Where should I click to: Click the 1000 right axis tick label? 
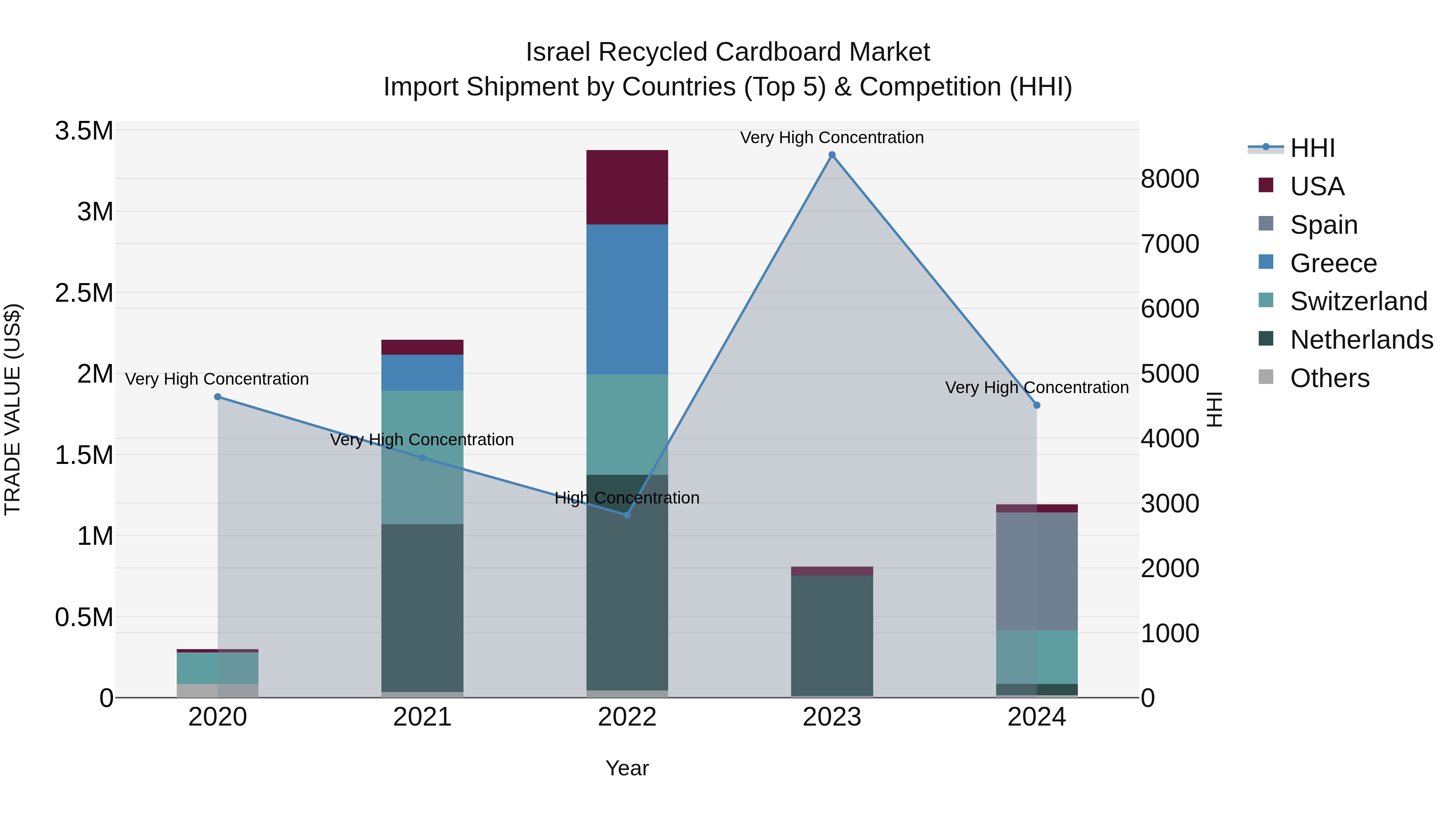click(x=1170, y=634)
